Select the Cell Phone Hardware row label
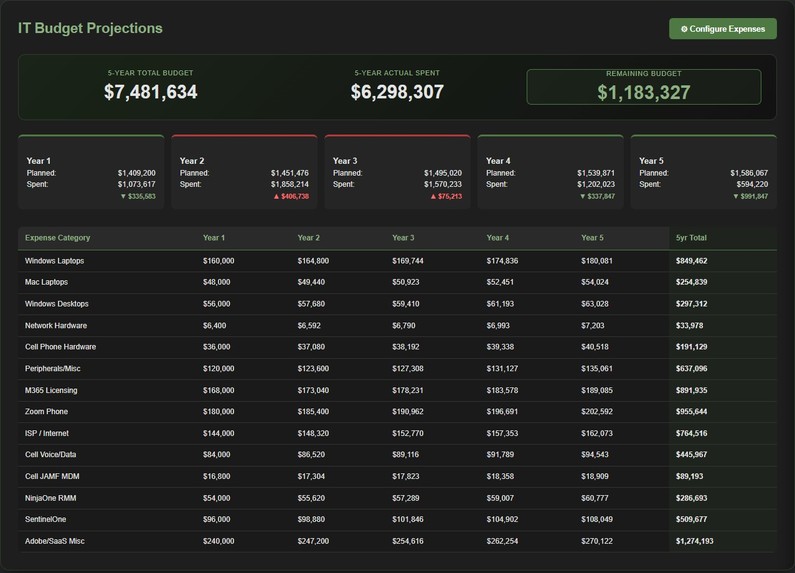Viewport: 795px width, 573px height. [60, 347]
